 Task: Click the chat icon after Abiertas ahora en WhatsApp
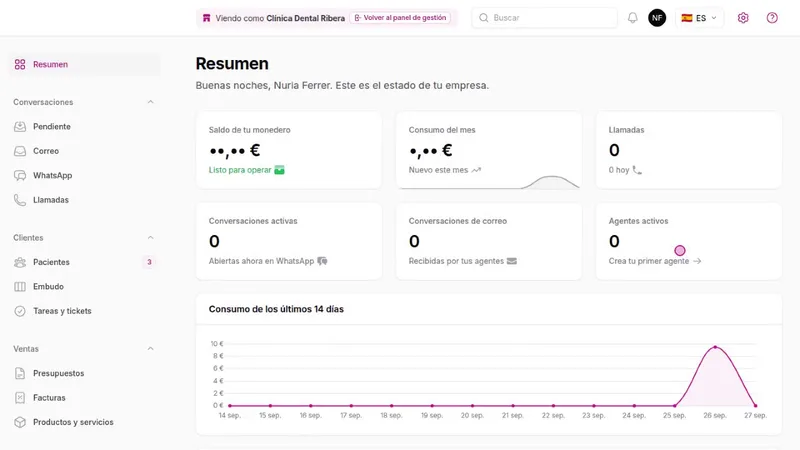tap(322, 261)
